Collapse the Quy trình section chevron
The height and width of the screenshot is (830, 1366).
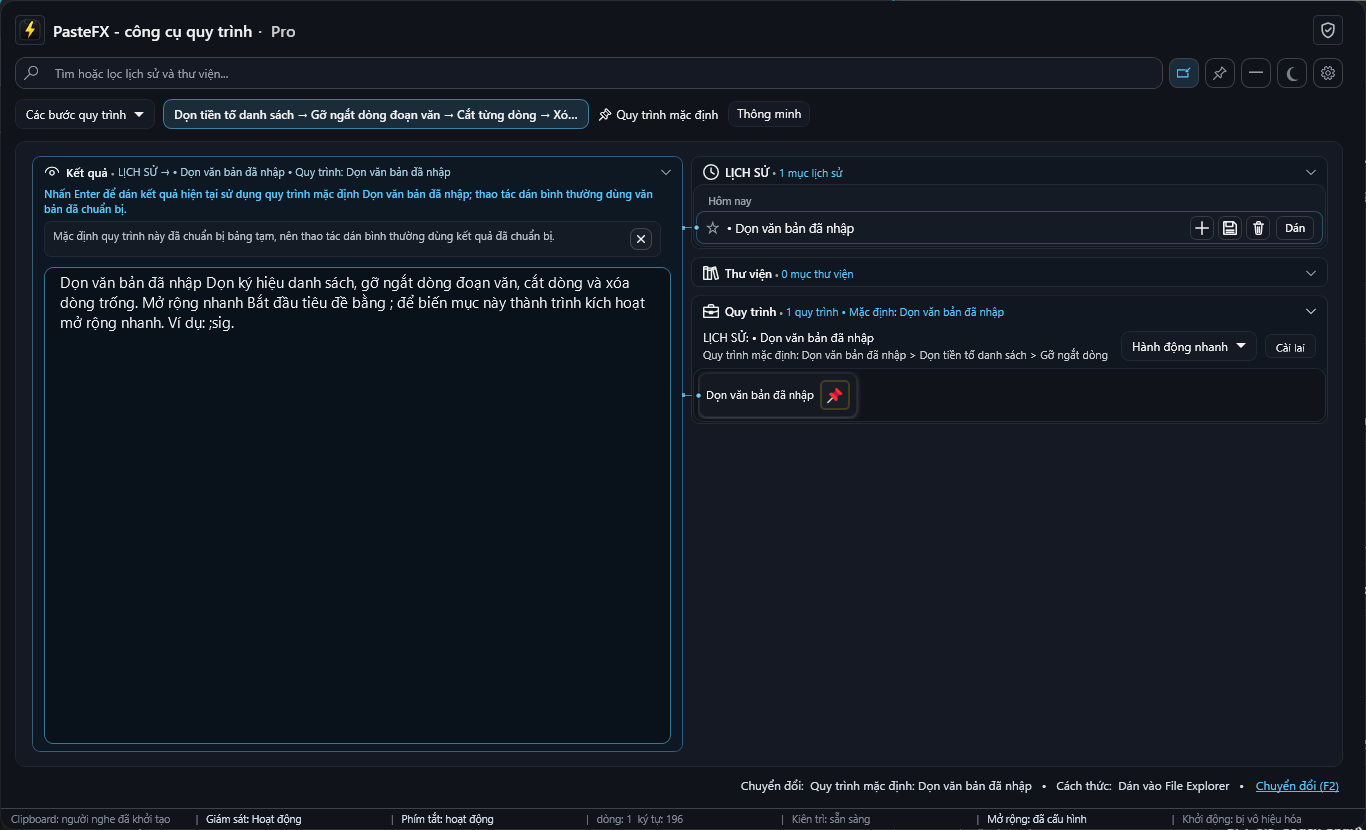point(1311,312)
